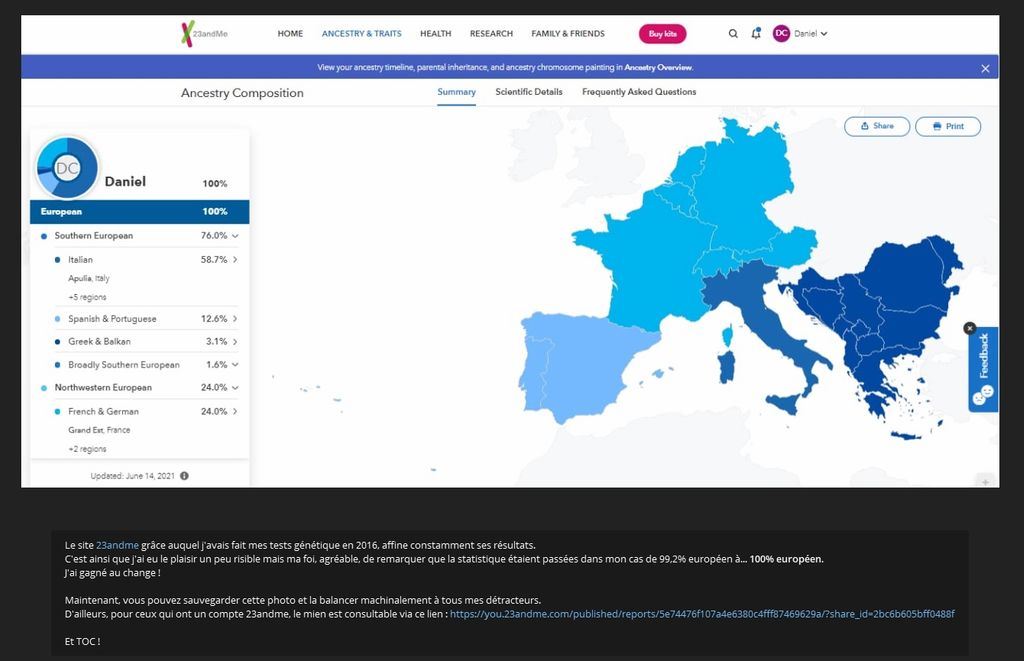Open the Ancestry & Traits menu

pos(361,34)
